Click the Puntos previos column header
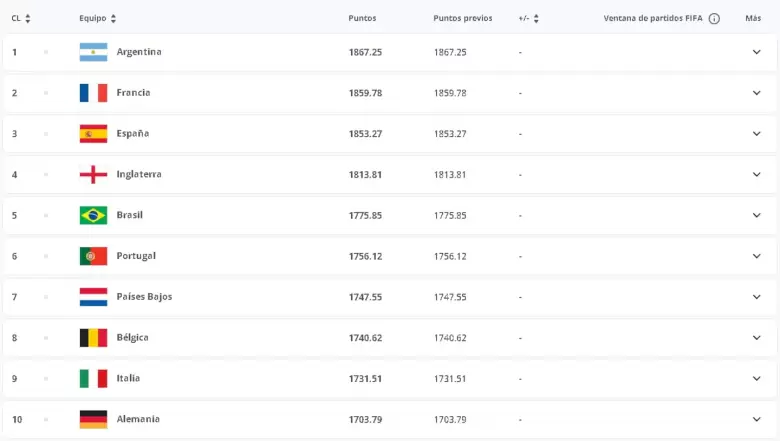 463,18
